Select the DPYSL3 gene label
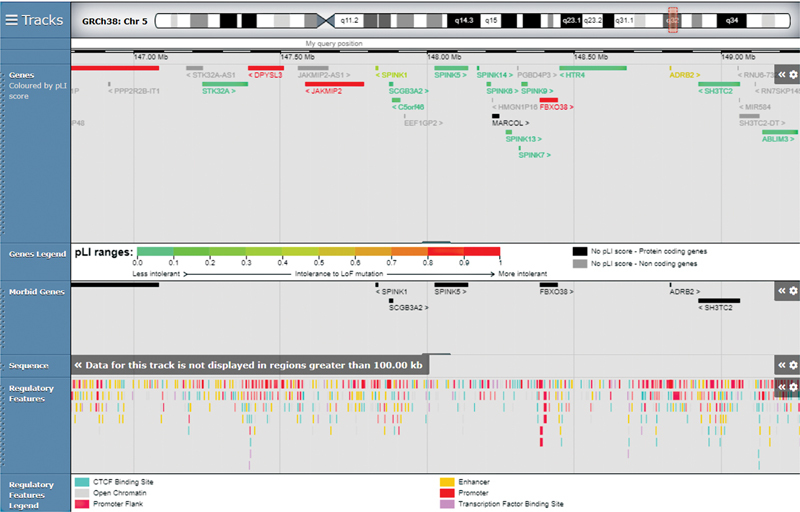 point(266,75)
